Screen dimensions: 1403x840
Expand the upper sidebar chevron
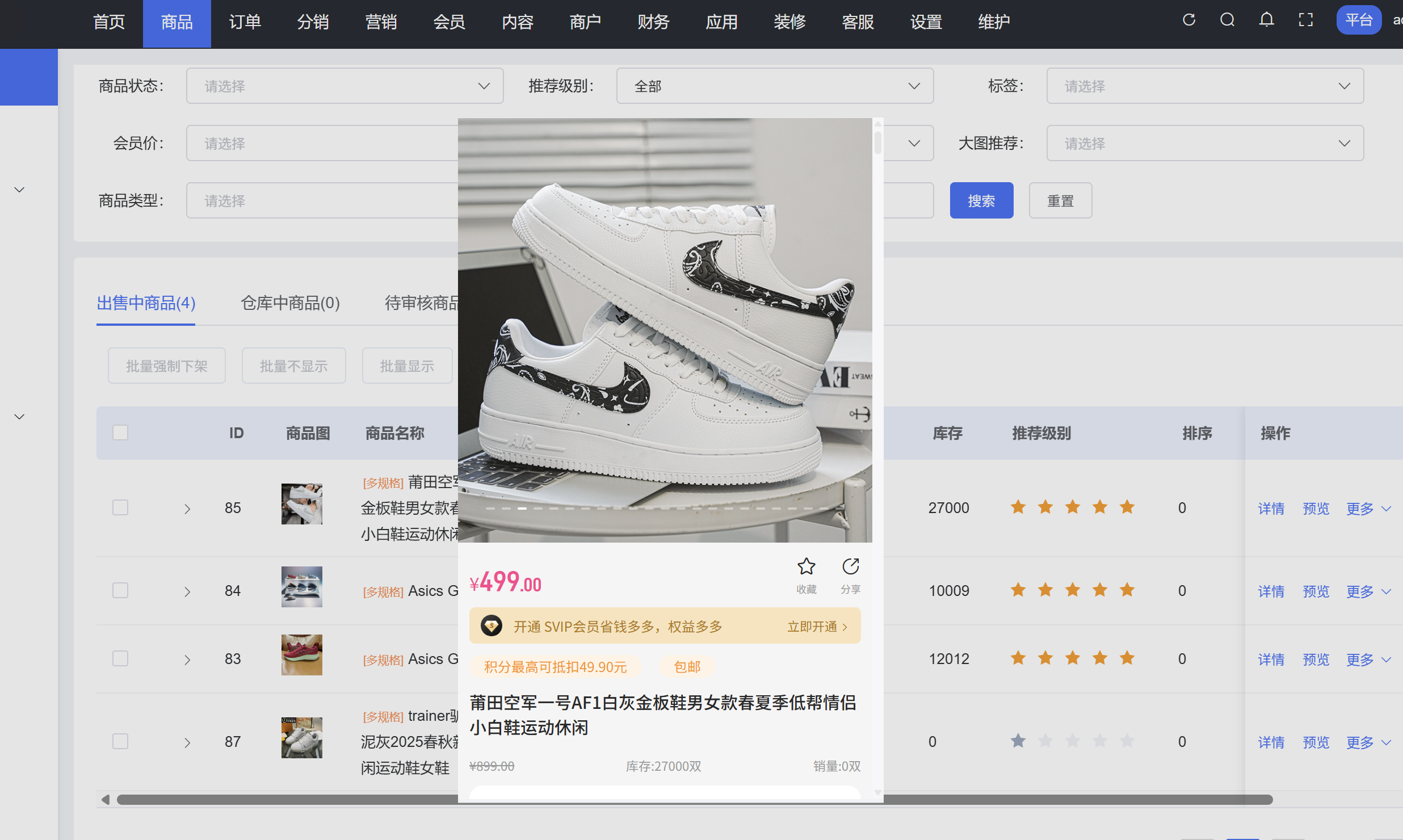pos(19,190)
